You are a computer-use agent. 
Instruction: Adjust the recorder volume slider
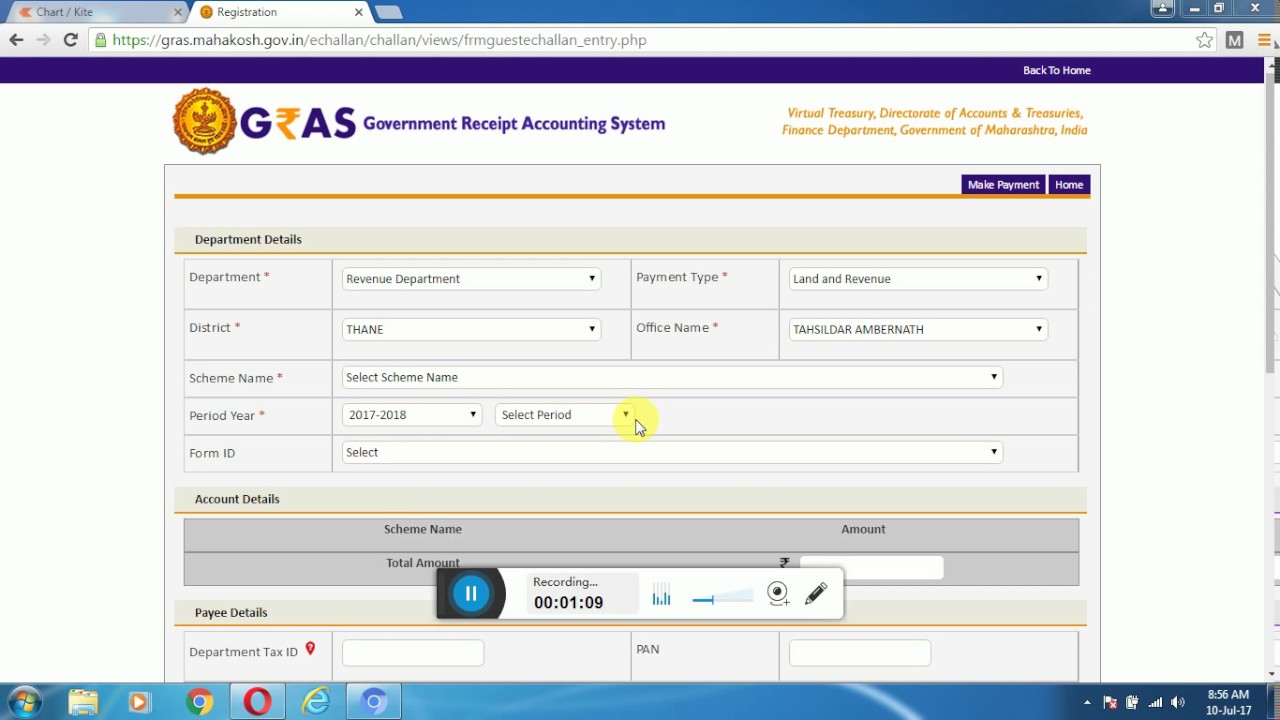coord(722,599)
